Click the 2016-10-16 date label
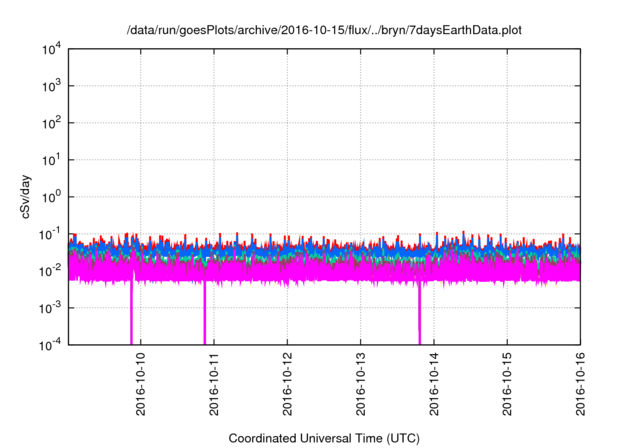 [580, 384]
